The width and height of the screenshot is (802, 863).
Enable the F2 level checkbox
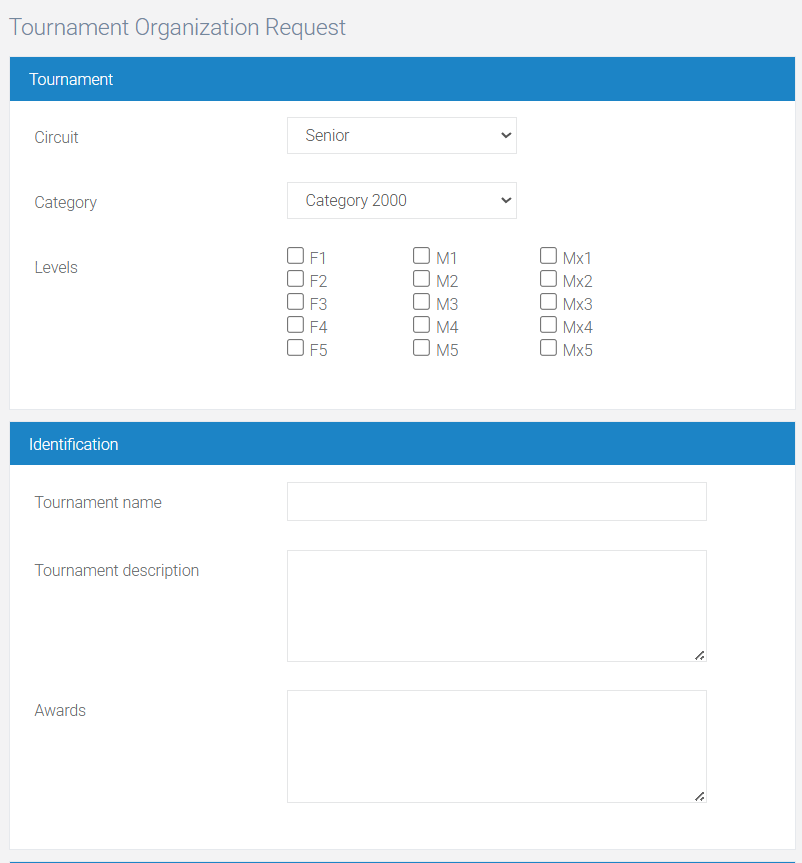pos(295,279)
